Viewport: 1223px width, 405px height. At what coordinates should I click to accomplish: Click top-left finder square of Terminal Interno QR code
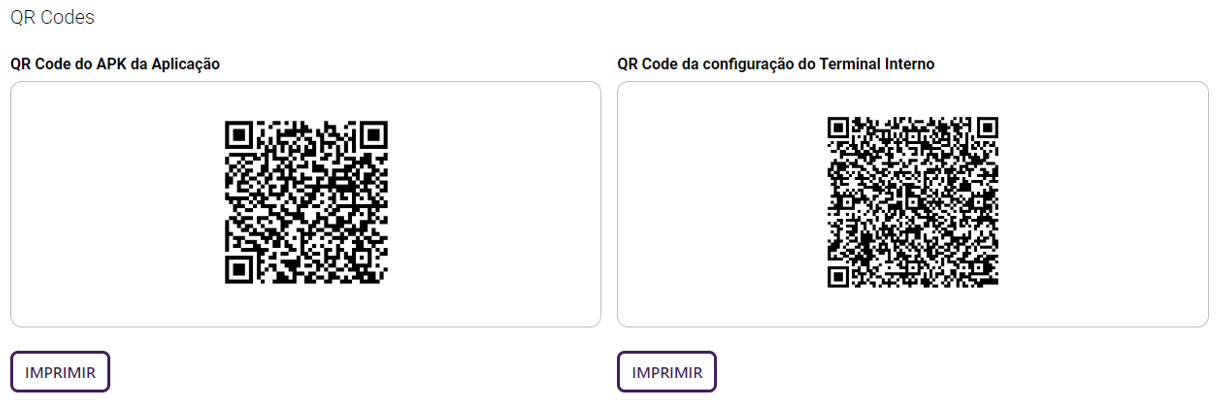pos(839,127)
